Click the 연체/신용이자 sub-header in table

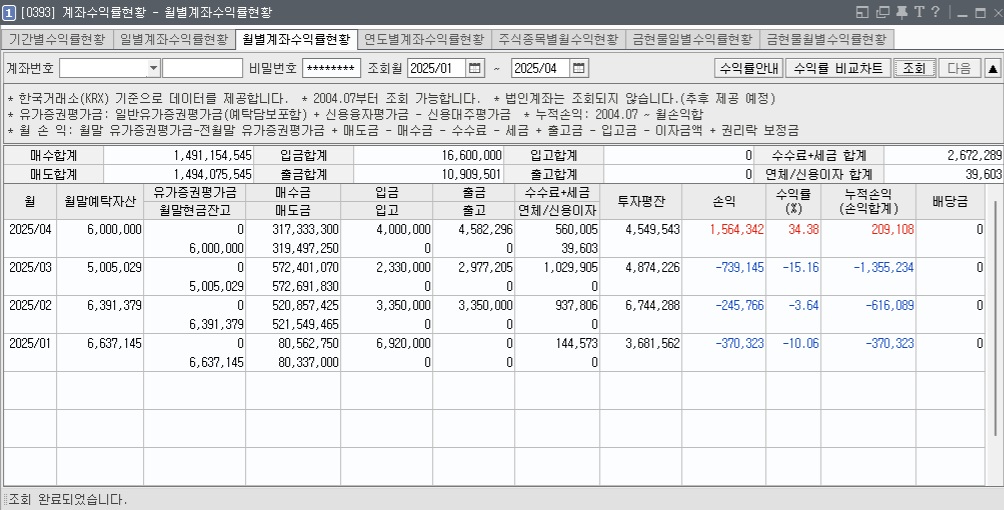[557, 210]
